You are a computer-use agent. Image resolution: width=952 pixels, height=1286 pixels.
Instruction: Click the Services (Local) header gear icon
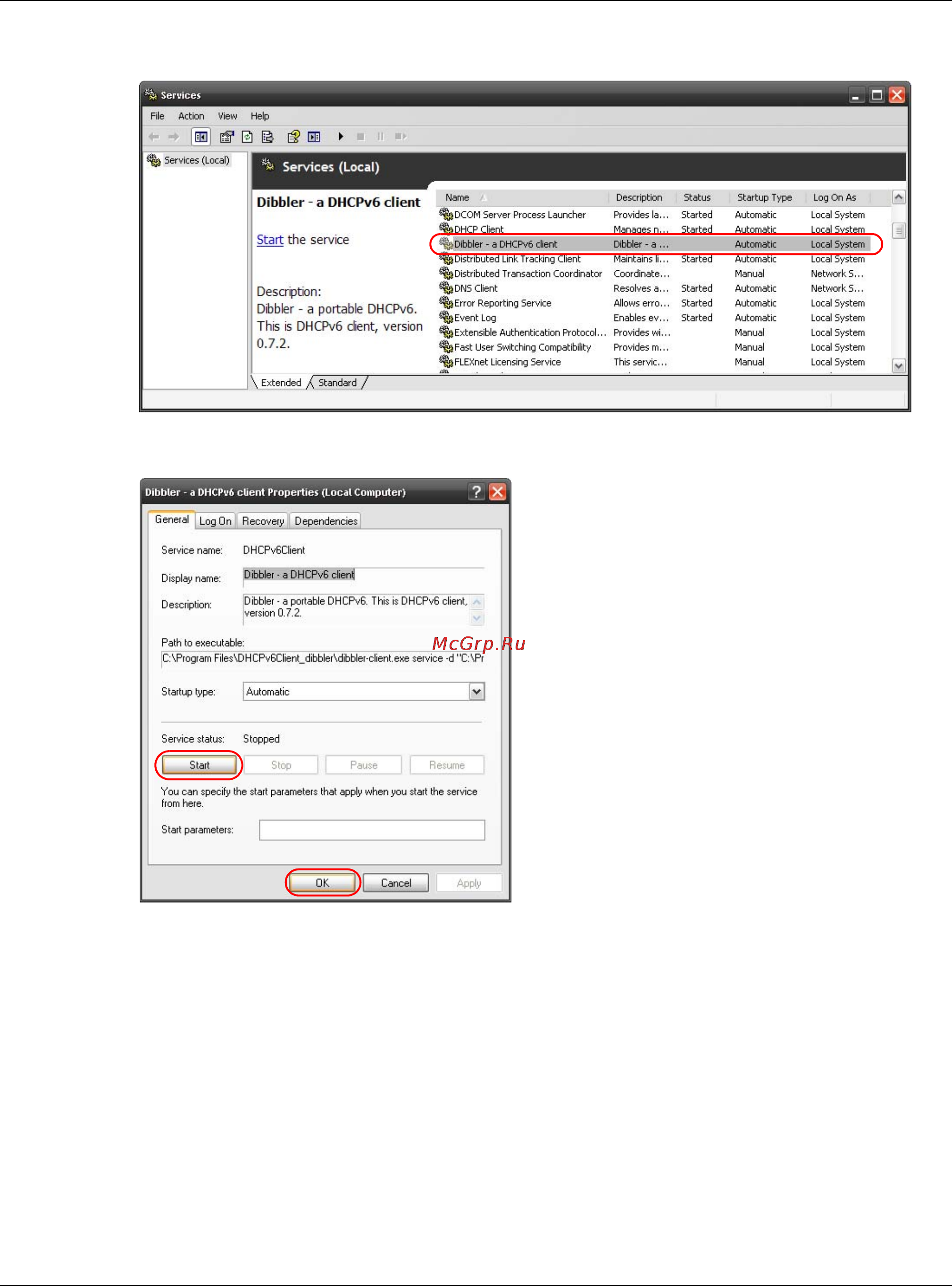268,166
